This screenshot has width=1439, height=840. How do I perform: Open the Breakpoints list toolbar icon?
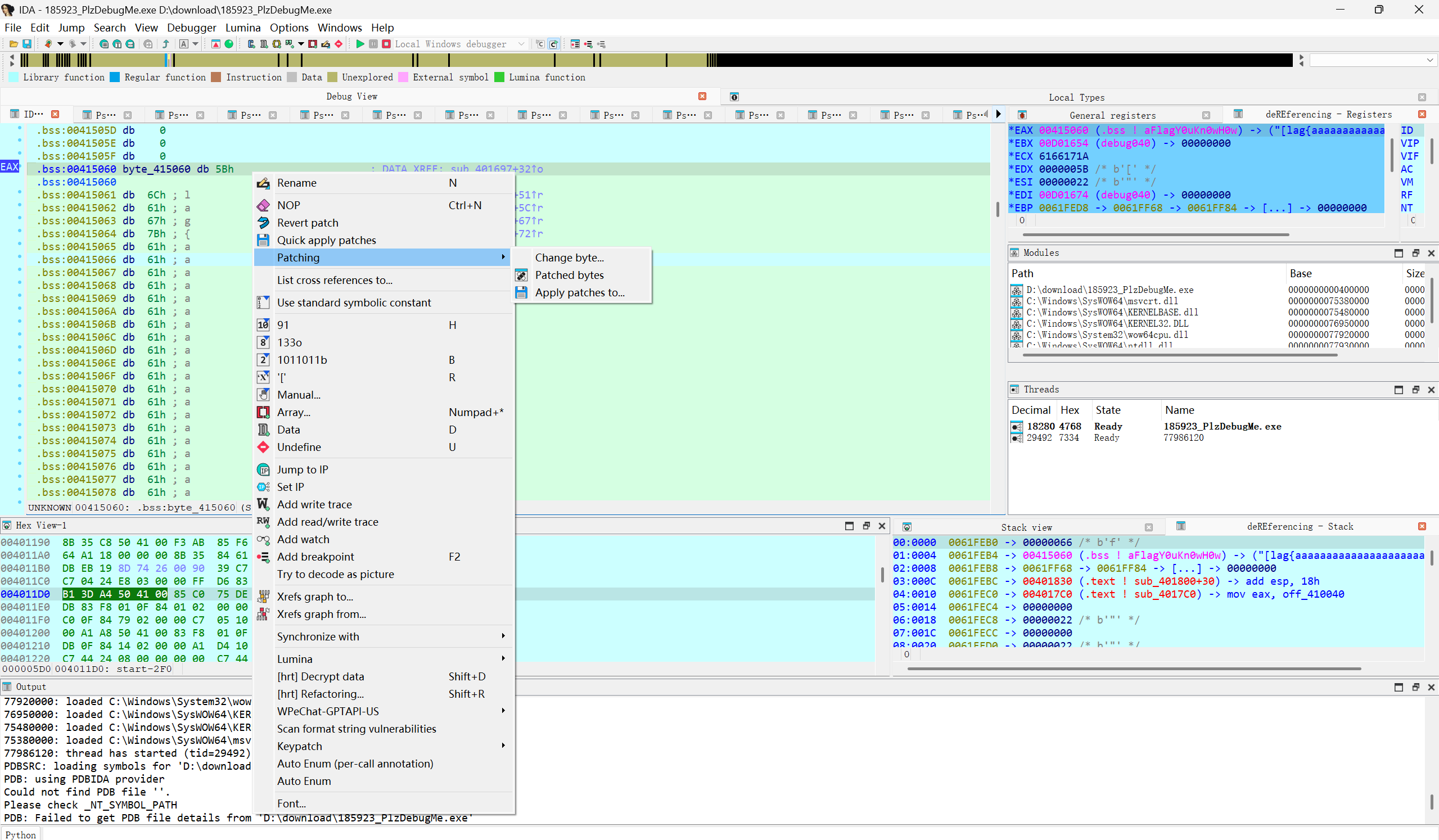tap(575, 44)
